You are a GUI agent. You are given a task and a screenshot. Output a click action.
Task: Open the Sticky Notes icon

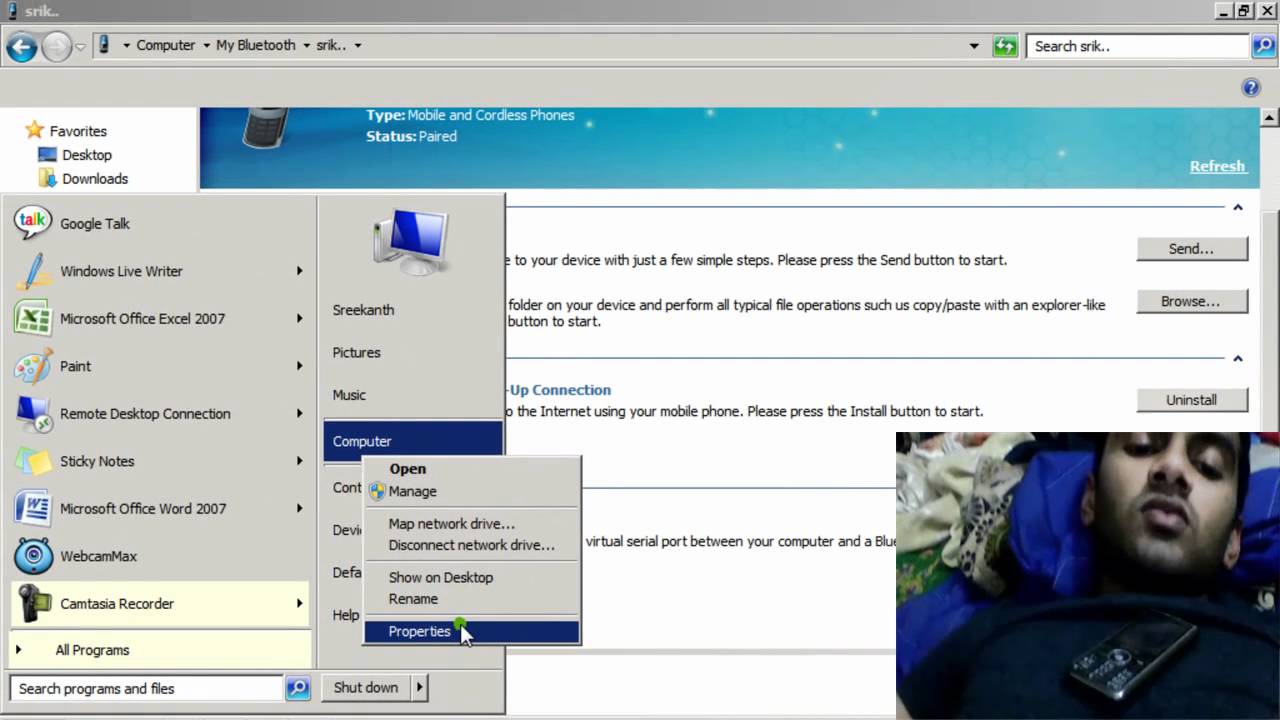tap(33, 461)
